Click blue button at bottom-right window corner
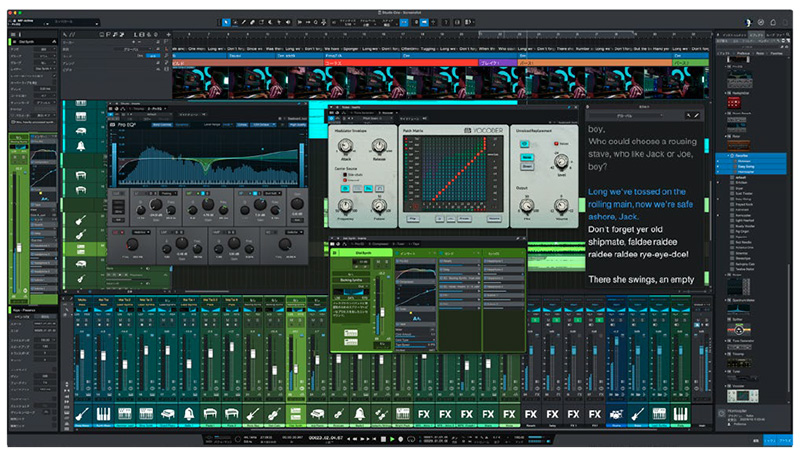800x454 pixels. 785,440
